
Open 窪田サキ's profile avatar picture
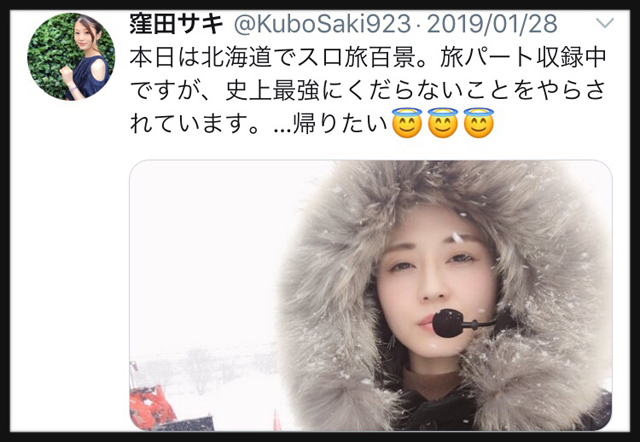(71, 56)
